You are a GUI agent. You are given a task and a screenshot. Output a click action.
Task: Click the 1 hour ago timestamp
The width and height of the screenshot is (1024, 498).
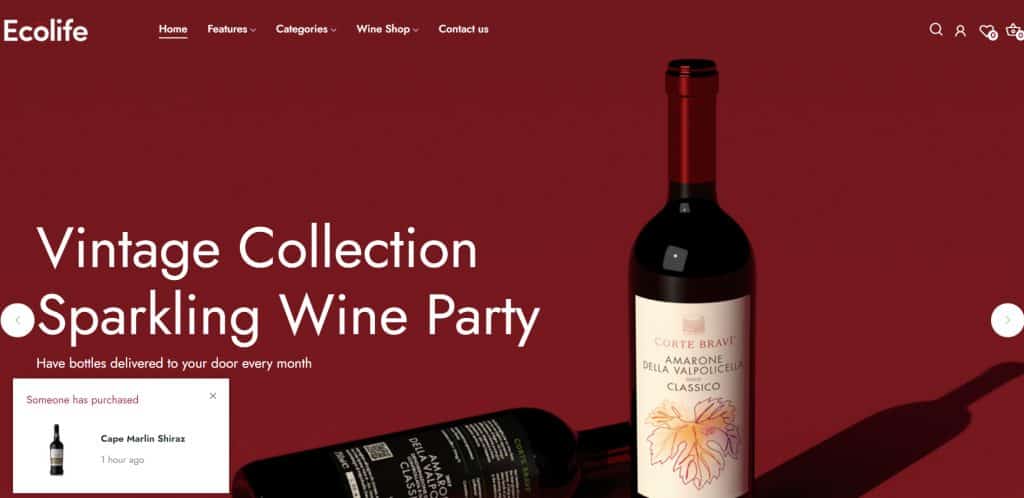pos(122,460)
